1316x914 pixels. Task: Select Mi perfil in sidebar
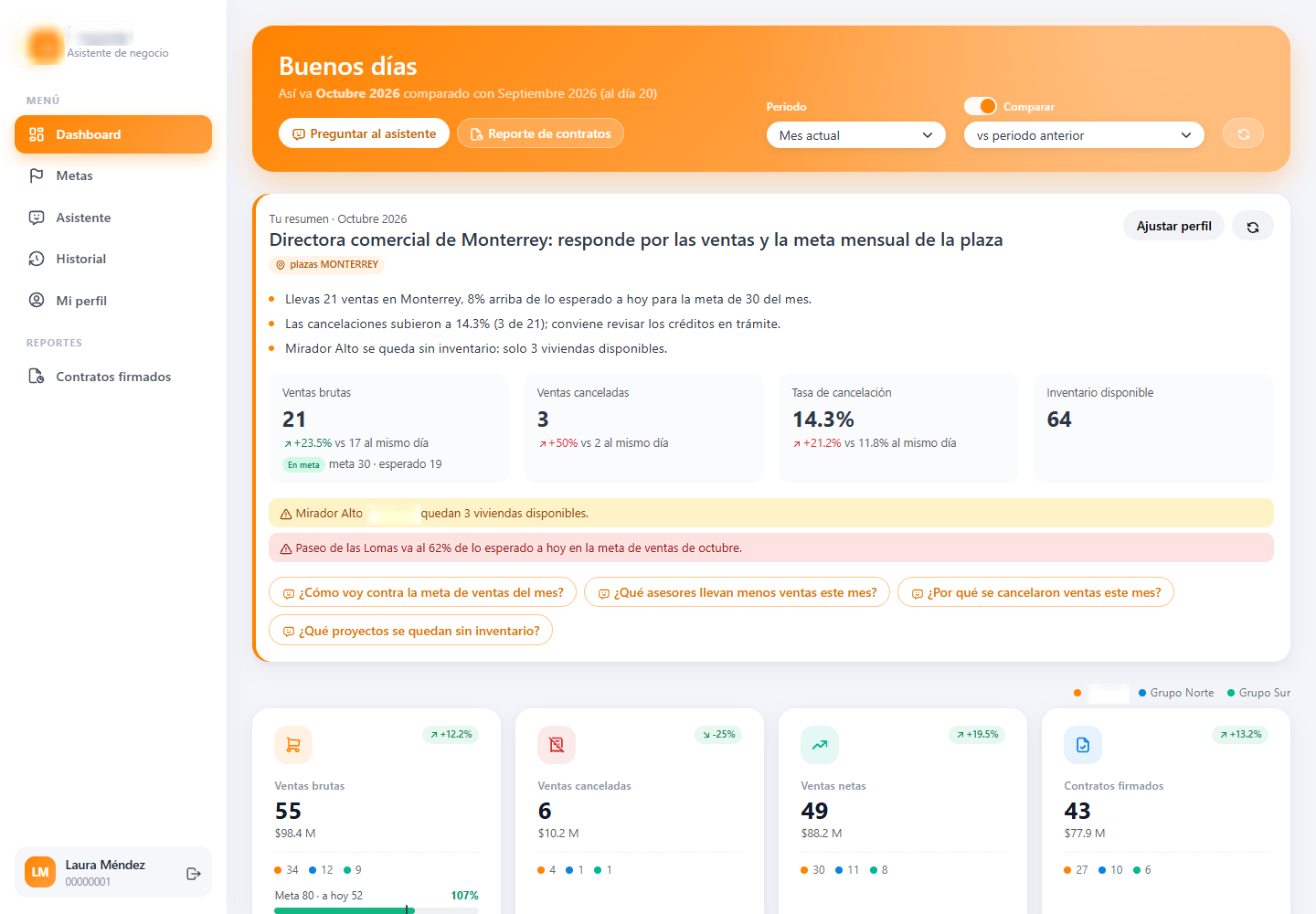(113, 301)
